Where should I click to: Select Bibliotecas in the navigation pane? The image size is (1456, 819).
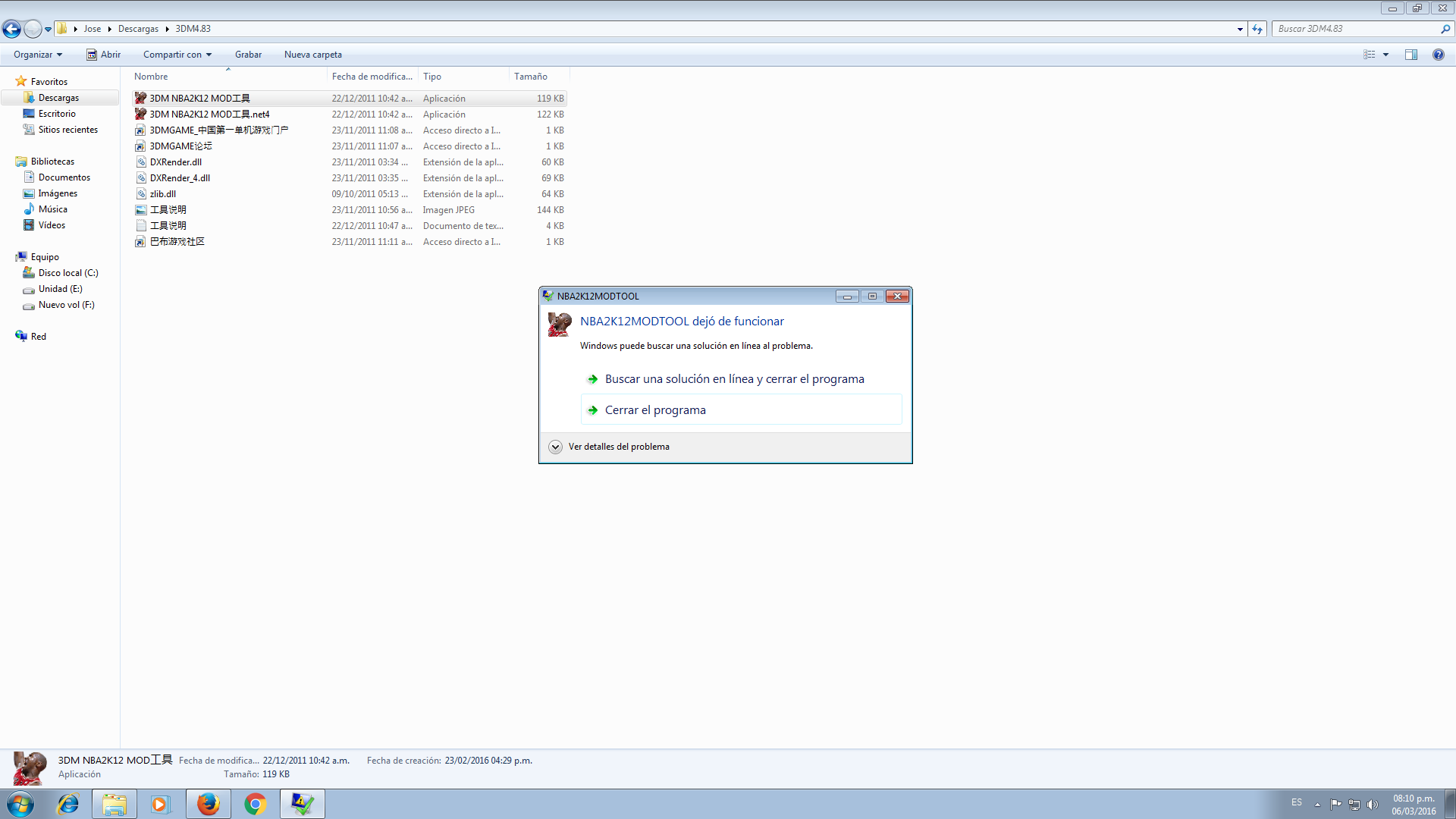[x=52, y=162]
